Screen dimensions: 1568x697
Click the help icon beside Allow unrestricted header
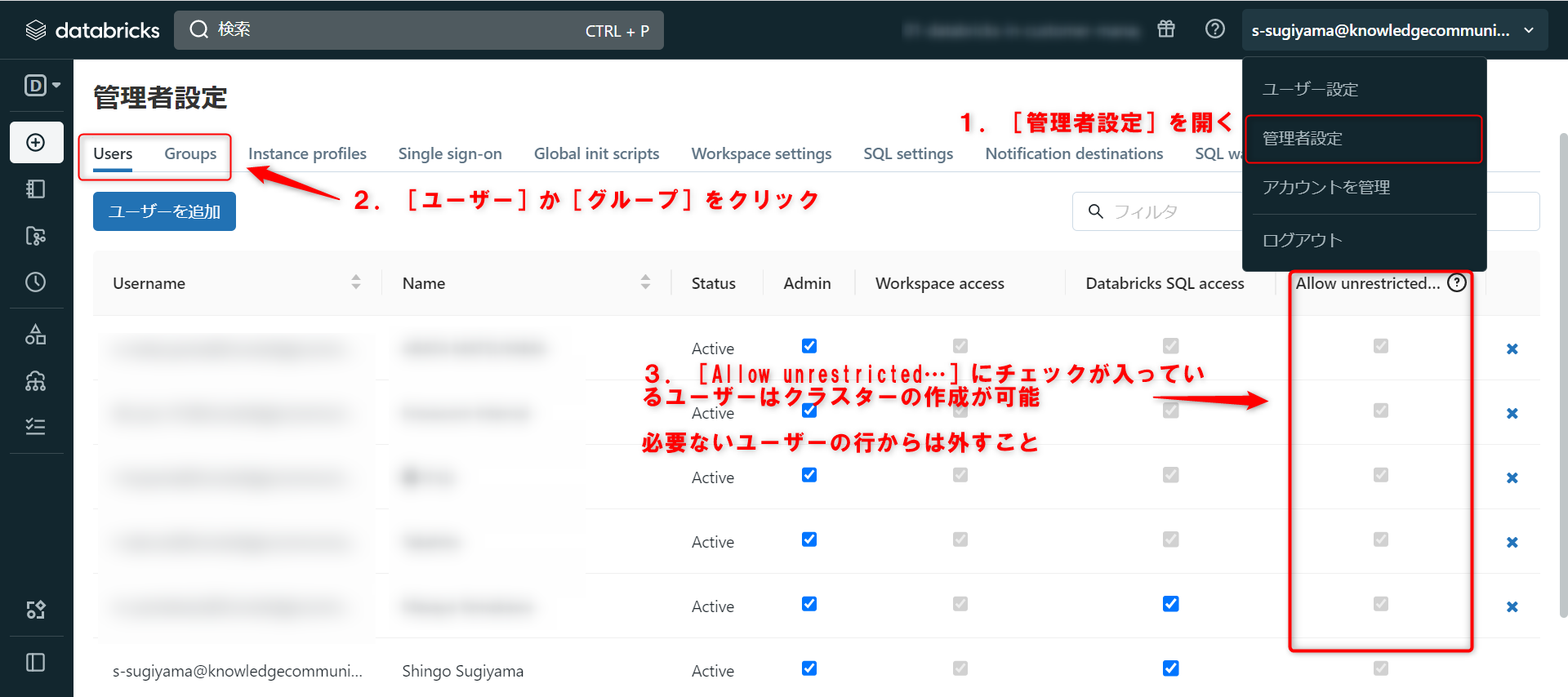pyautogui.click(x=1457, y=282)
